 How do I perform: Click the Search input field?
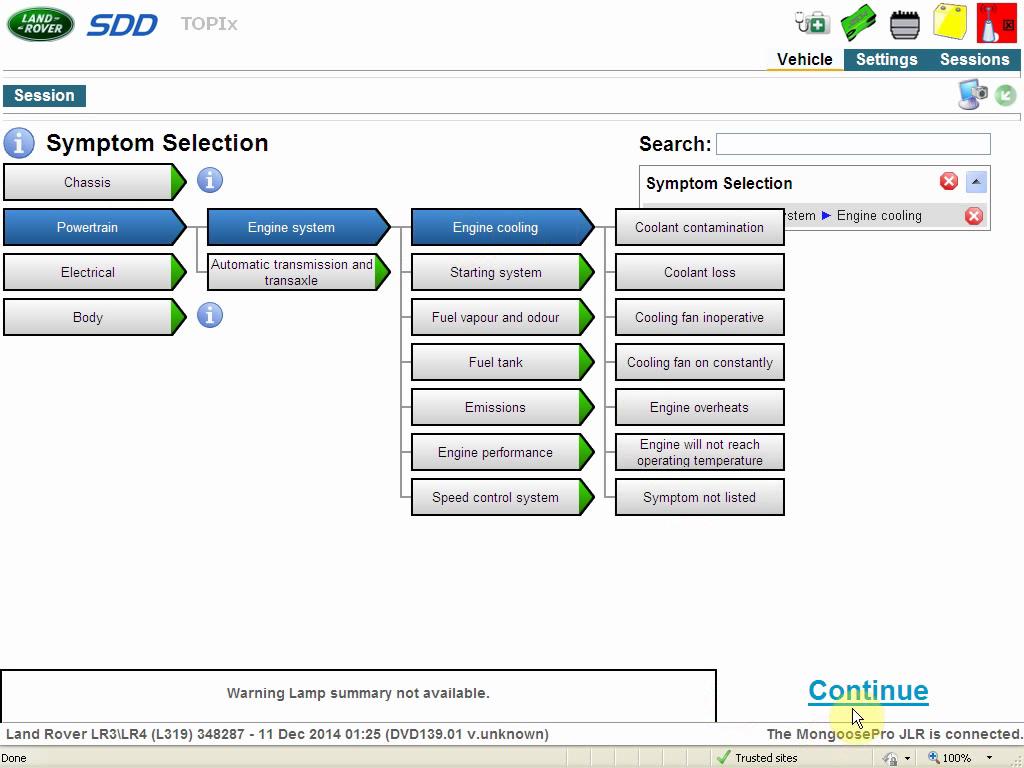(852, 144)
